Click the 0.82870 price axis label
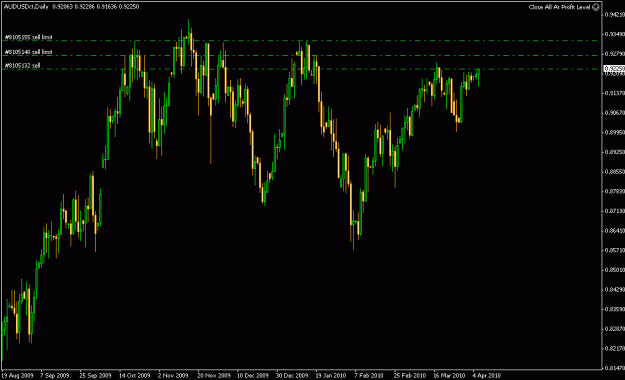The height and width of the screenshot is (380, 625). [x=615, y=329]
